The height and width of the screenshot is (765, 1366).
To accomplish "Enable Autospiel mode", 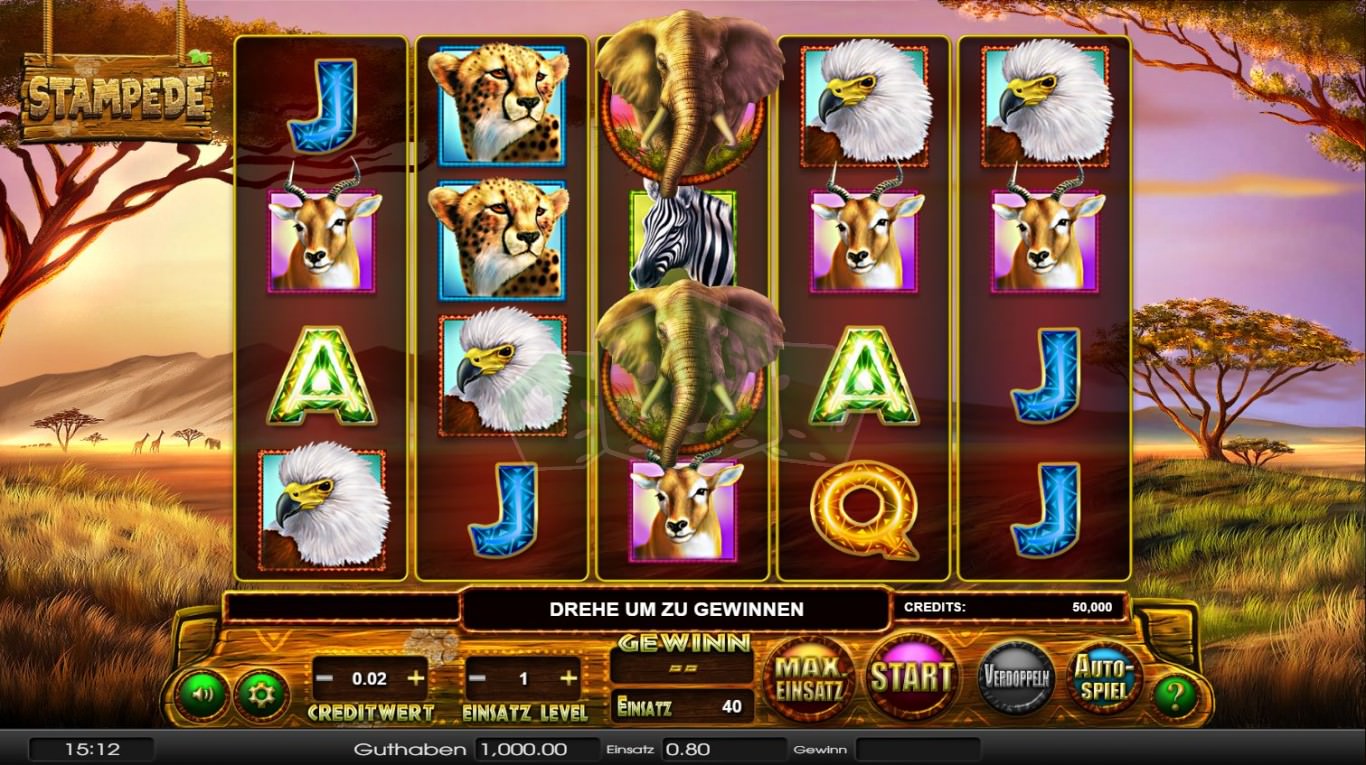I will (1105, 677).
